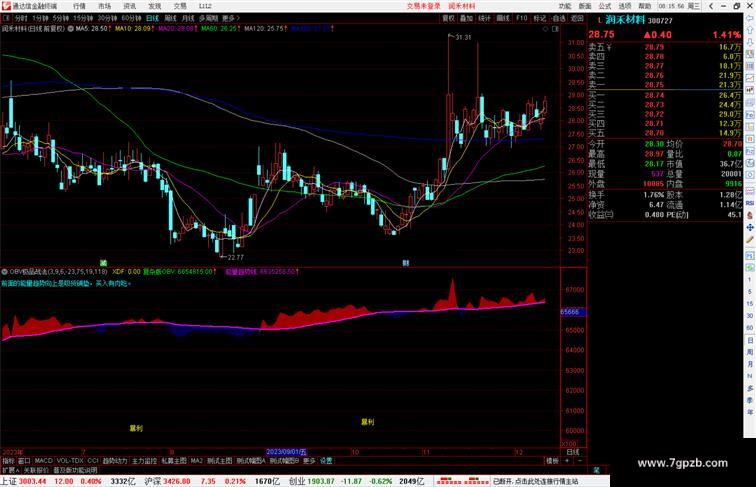Image resolution: width=756 pixels, height=487 pixels.
Task: Open the 发现 menu
Action: [x=155, y=6]
